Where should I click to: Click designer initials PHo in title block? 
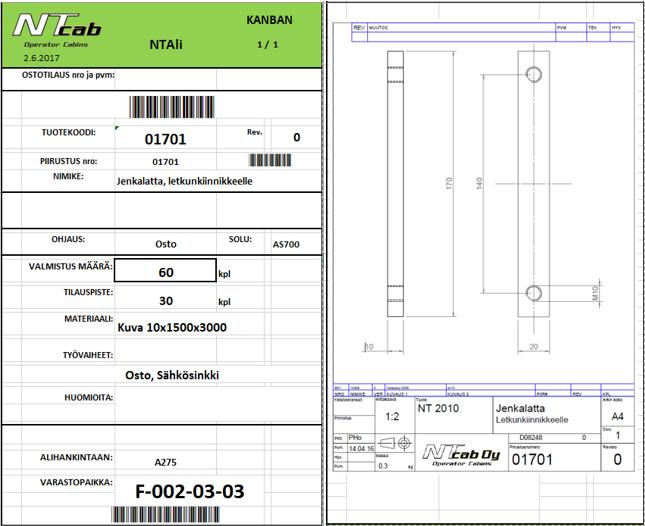pyautogui.click(x=355, y=437)
